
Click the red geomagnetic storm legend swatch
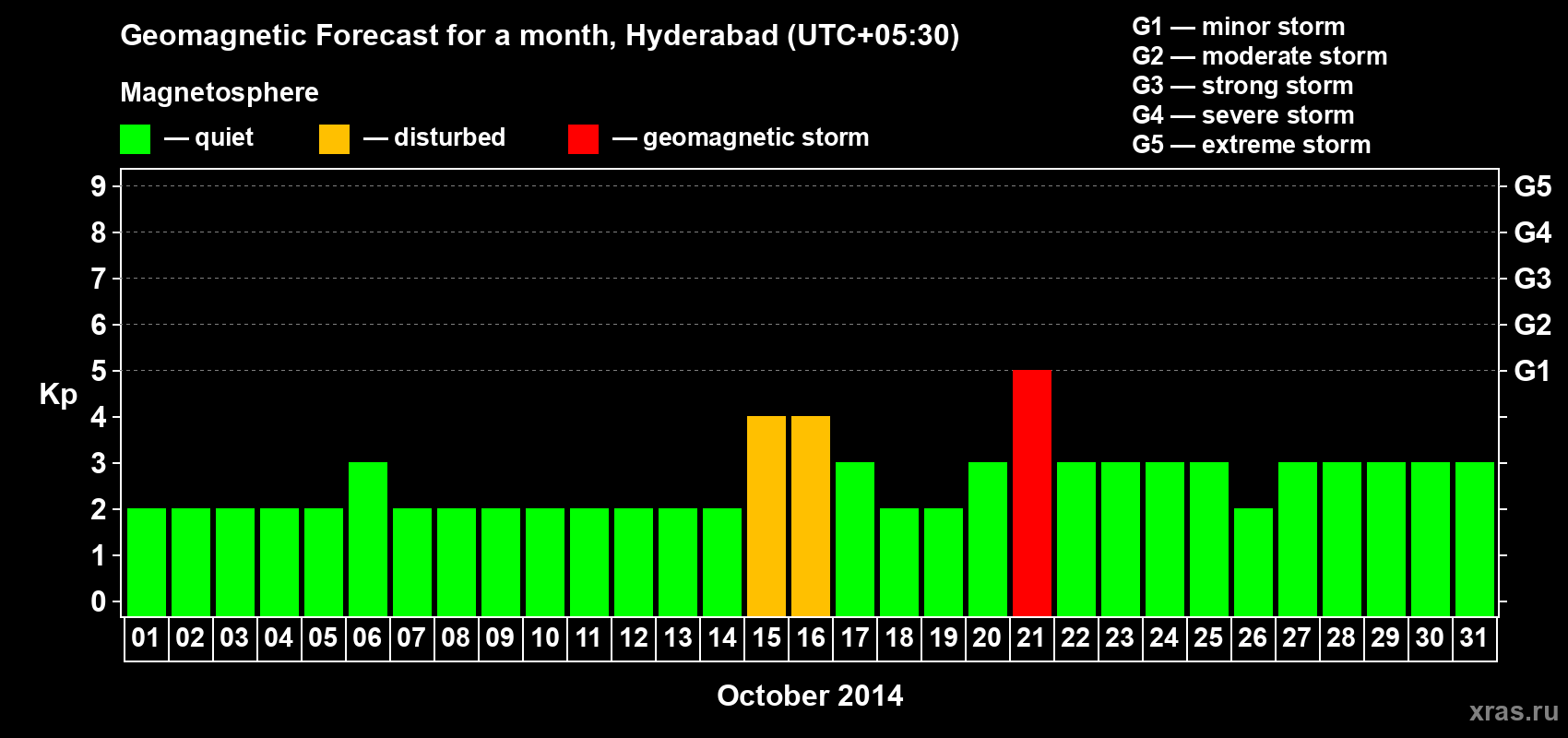[583, 139]
